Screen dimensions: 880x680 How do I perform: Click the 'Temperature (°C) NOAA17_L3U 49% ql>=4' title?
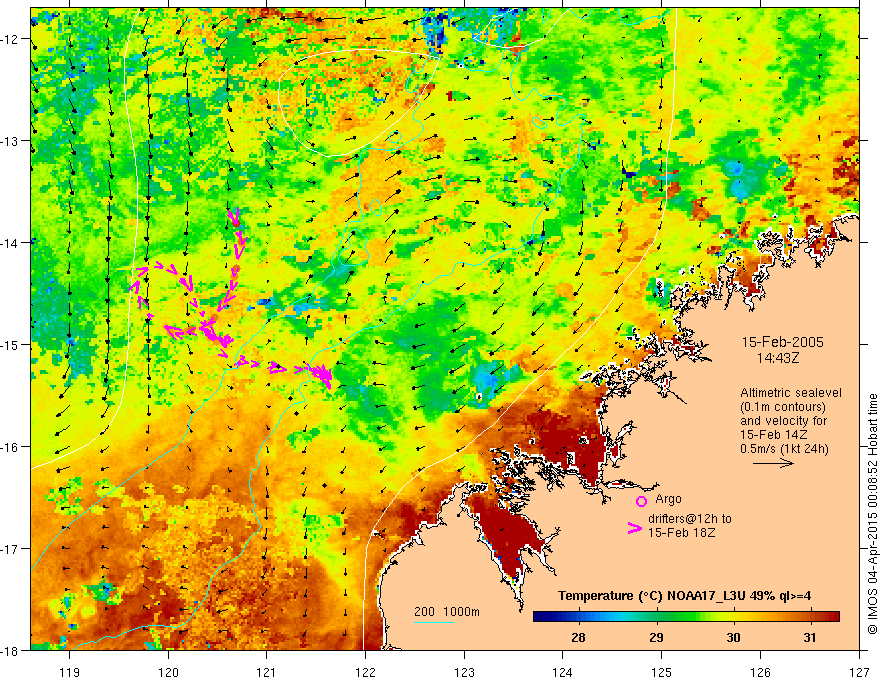[x=684, y=596]
